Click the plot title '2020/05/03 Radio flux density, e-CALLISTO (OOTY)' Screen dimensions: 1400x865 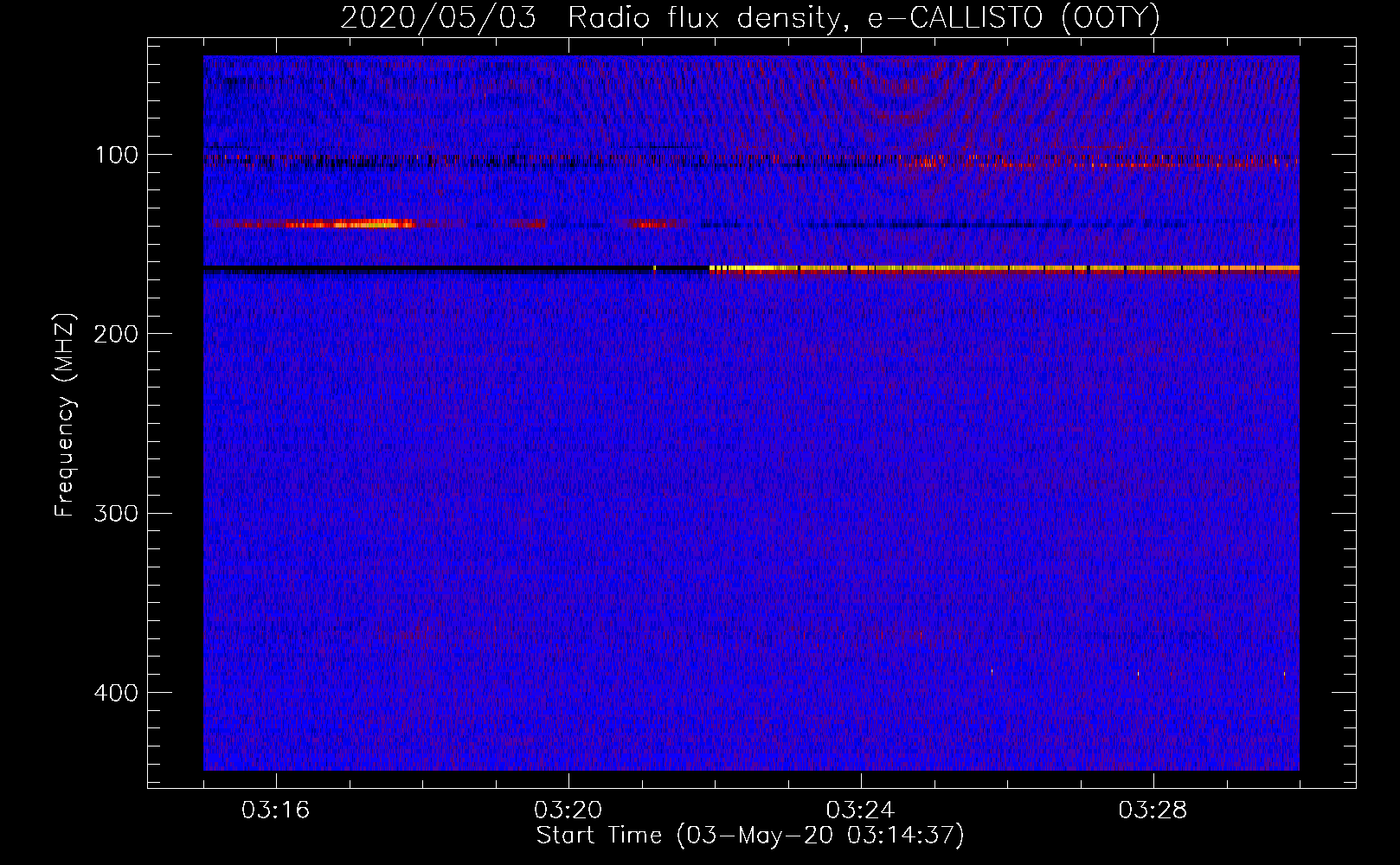point(750,17)
